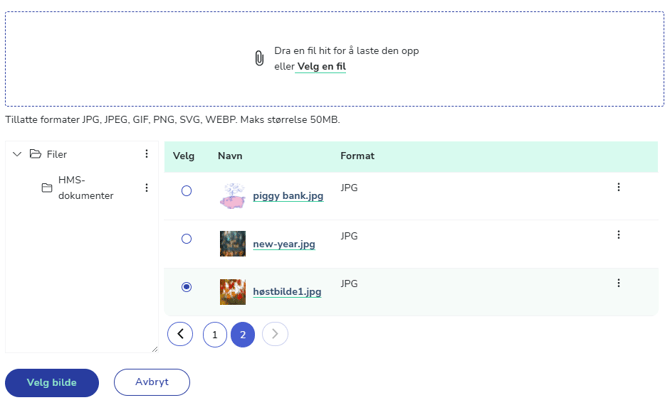670x405 pixels.
Task: Select the høstbilde1.jpg radio button
Action: point(186,287)
